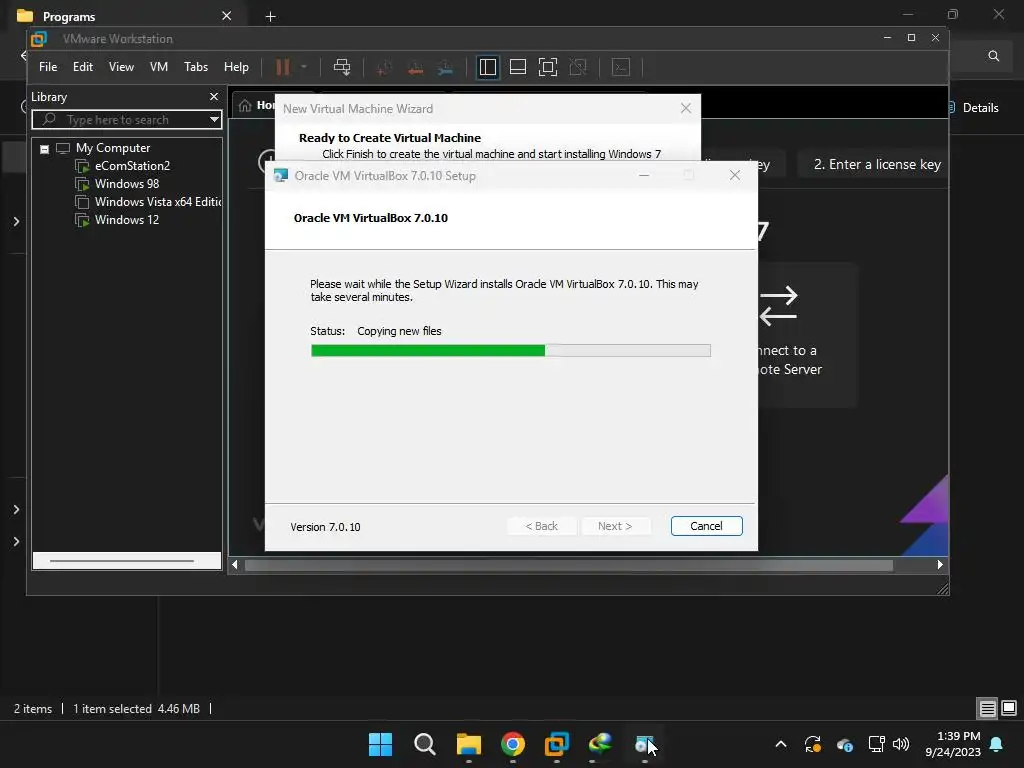Viewport: 1024px width, 768px height.
Task: Click the VMware Workstation title bar logo icon
Action: (x=39, y=39)
